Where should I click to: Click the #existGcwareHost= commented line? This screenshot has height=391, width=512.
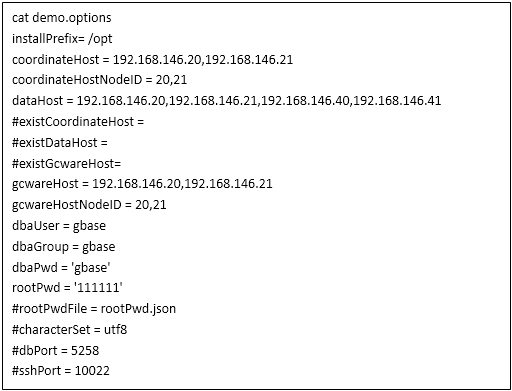click(66, 163)
